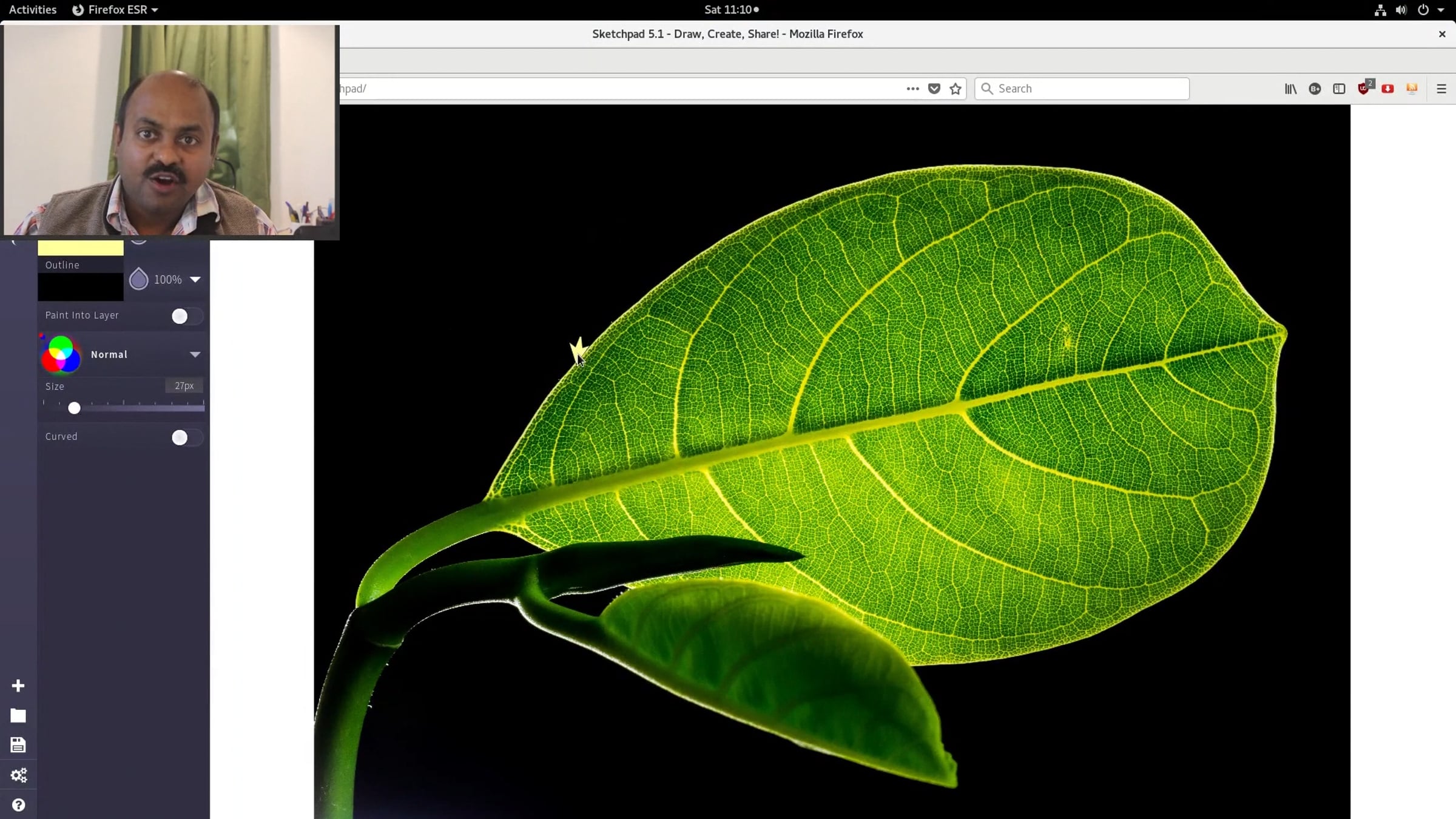Click the black Outline color swatch
Image resolution: width=1456 pixels, height=819 pixels.
tap(81, 286)
